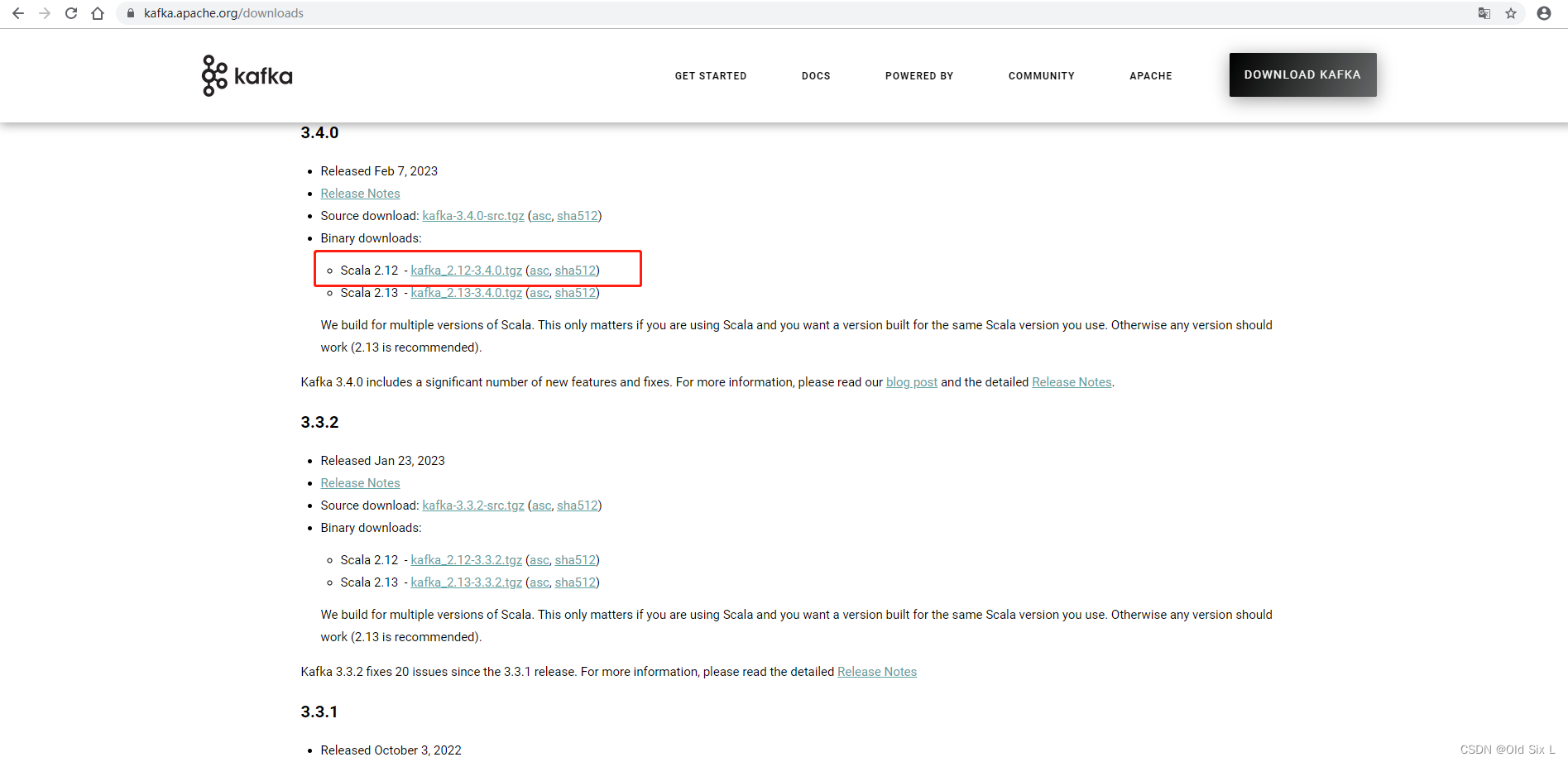Image resolution: width=1568 pixels, height=762 pixels.
Task: Click the 3.3.2 version heading
Action: pos(319,422)
